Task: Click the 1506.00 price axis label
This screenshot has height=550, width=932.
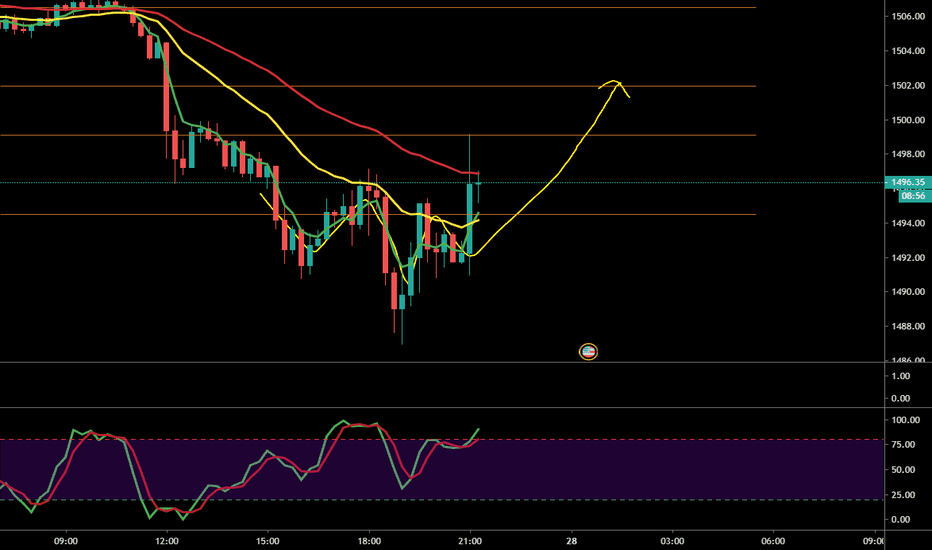Action: [908, 17]
